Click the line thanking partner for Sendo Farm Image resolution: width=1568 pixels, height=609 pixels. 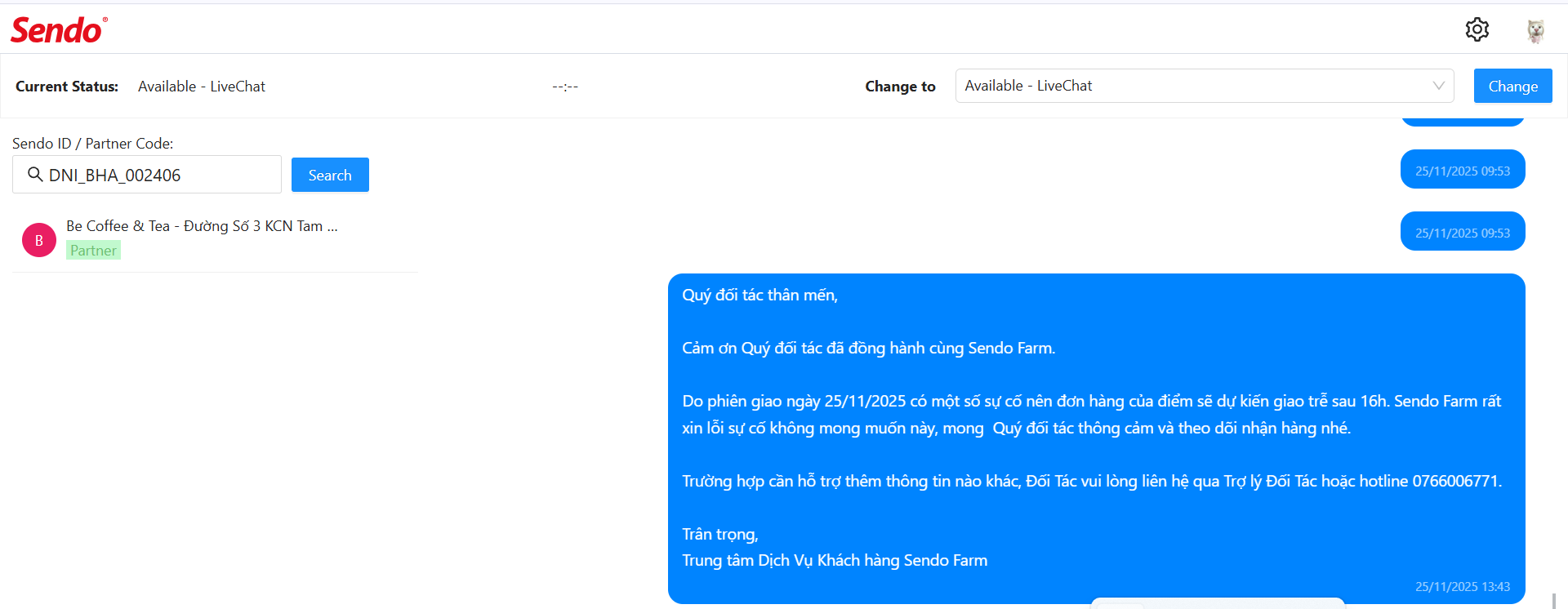click(x=869, y=348)
